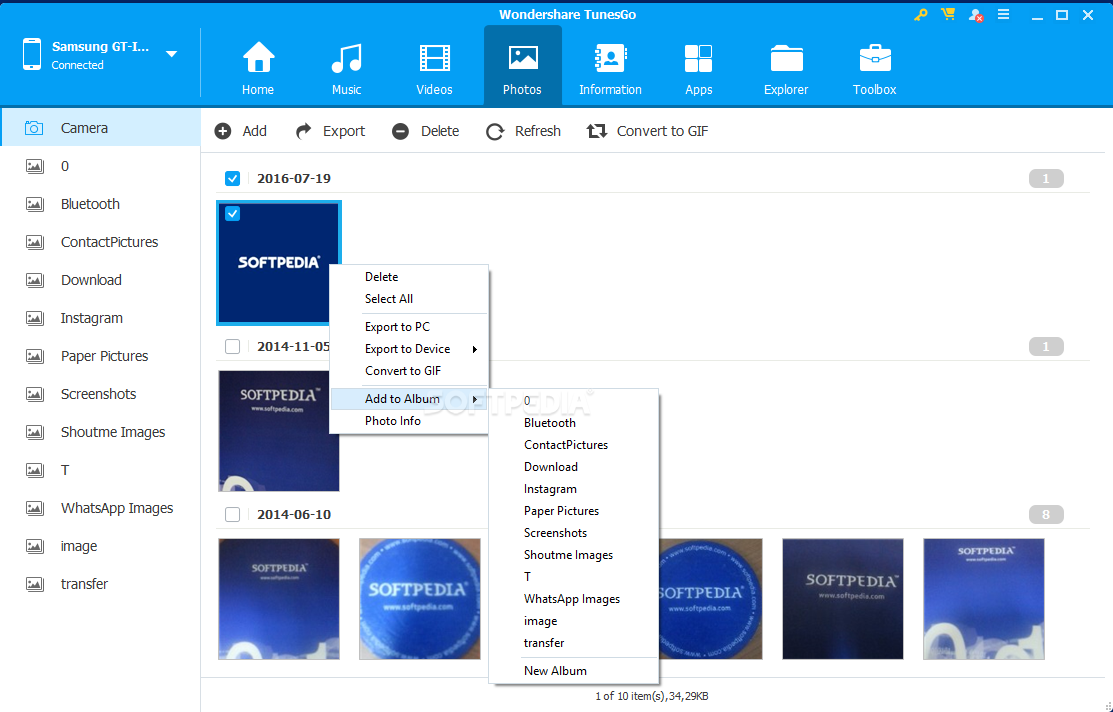Image resolution: width=1113 pixels, height=712 pixels.
Task: Click the Samsung phone device icon
Action: click(32, 54)
